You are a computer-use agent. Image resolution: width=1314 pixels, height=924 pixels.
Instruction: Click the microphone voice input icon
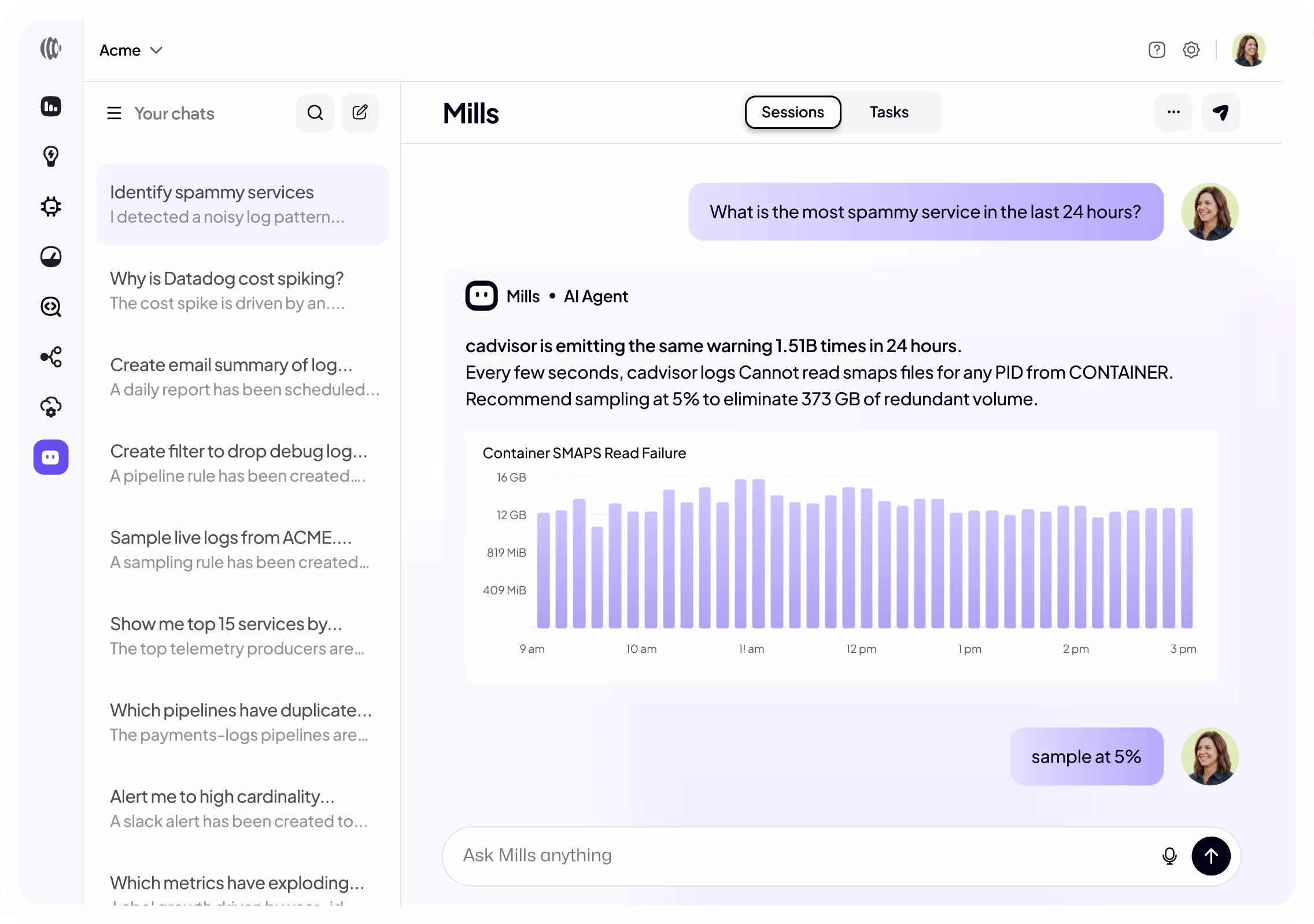(x=1169, y=856)
